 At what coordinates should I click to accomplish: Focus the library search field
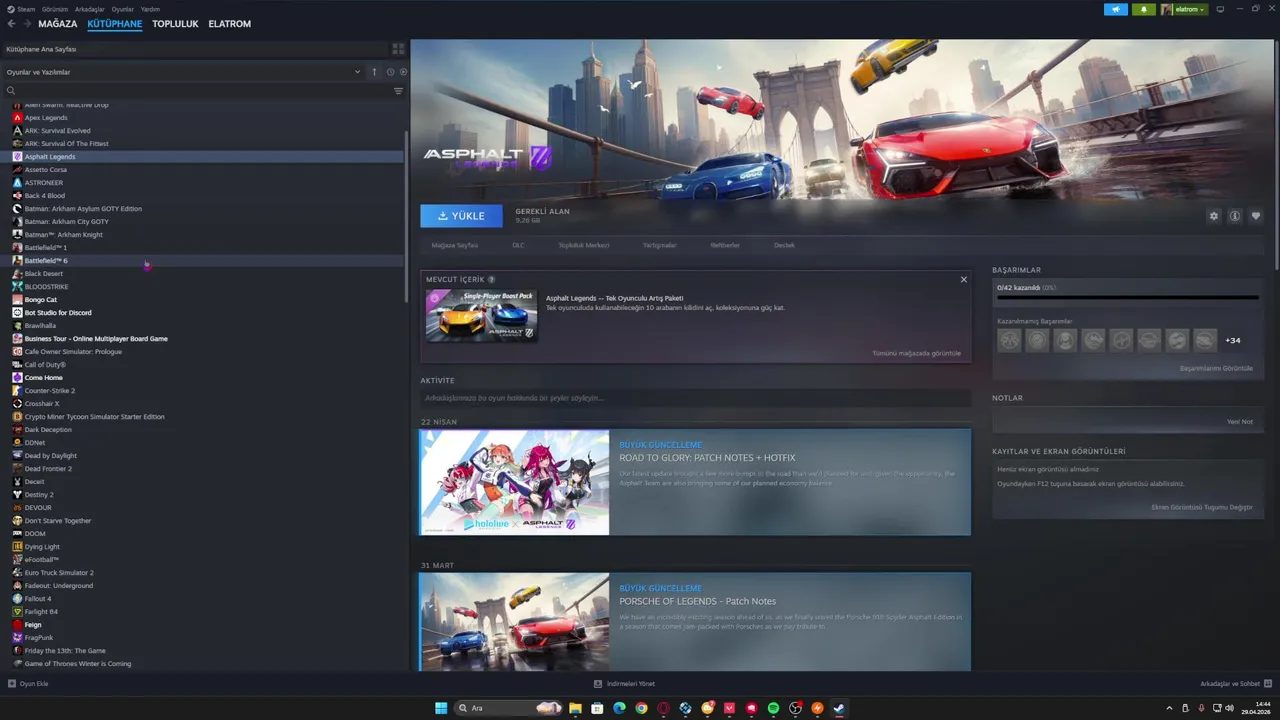197,91
